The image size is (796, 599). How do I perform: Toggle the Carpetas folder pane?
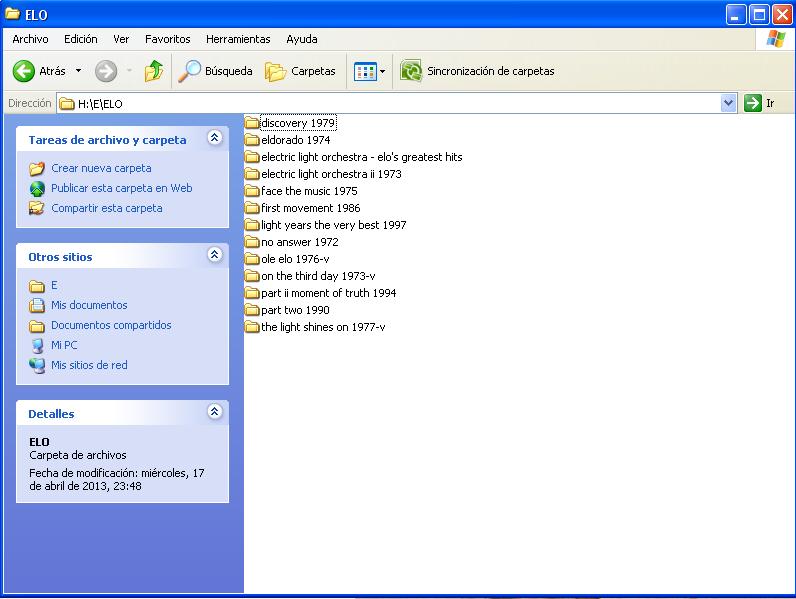point(300,71)
